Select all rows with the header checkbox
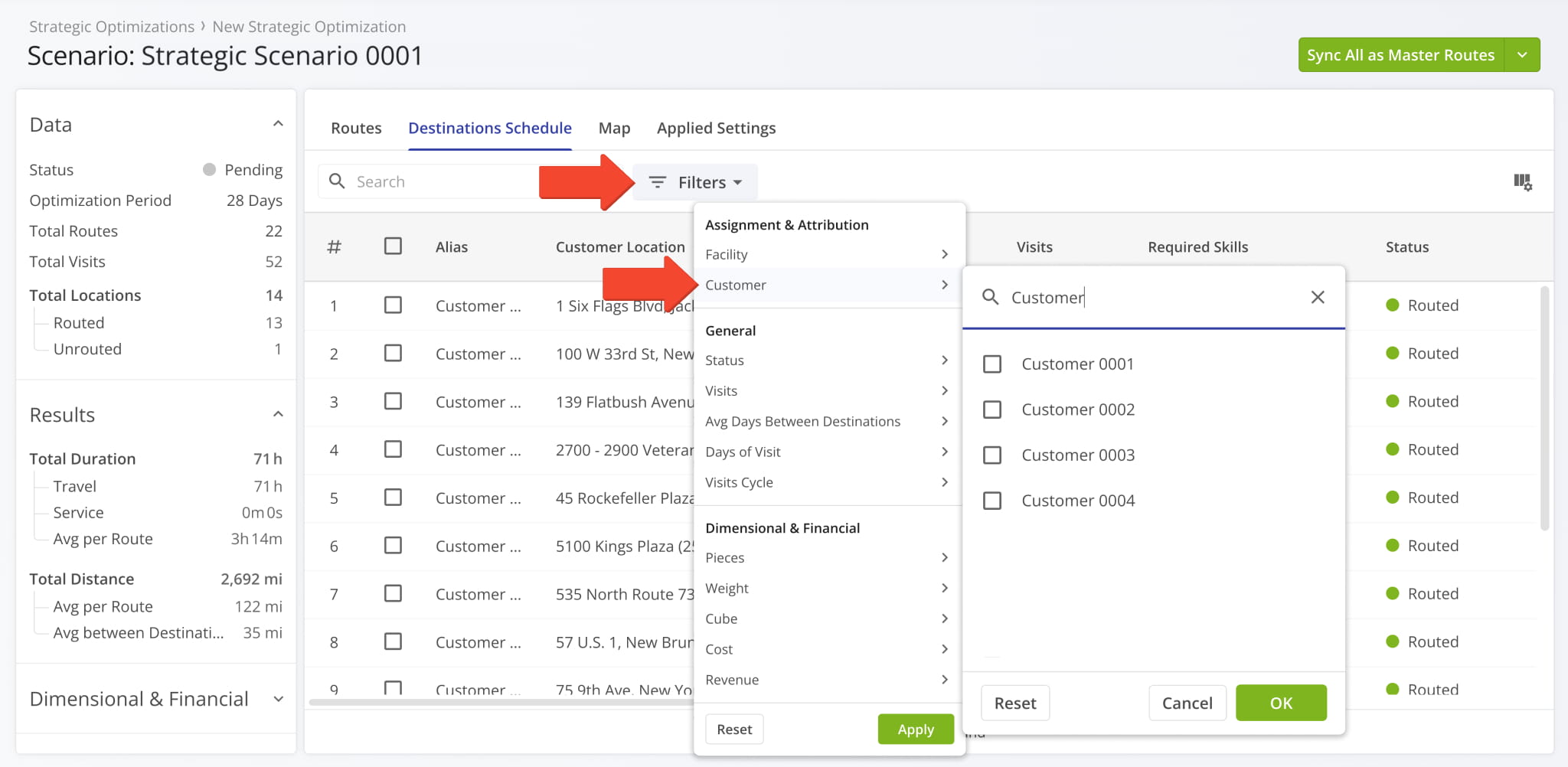1568x767 pixels. point(393,246)
